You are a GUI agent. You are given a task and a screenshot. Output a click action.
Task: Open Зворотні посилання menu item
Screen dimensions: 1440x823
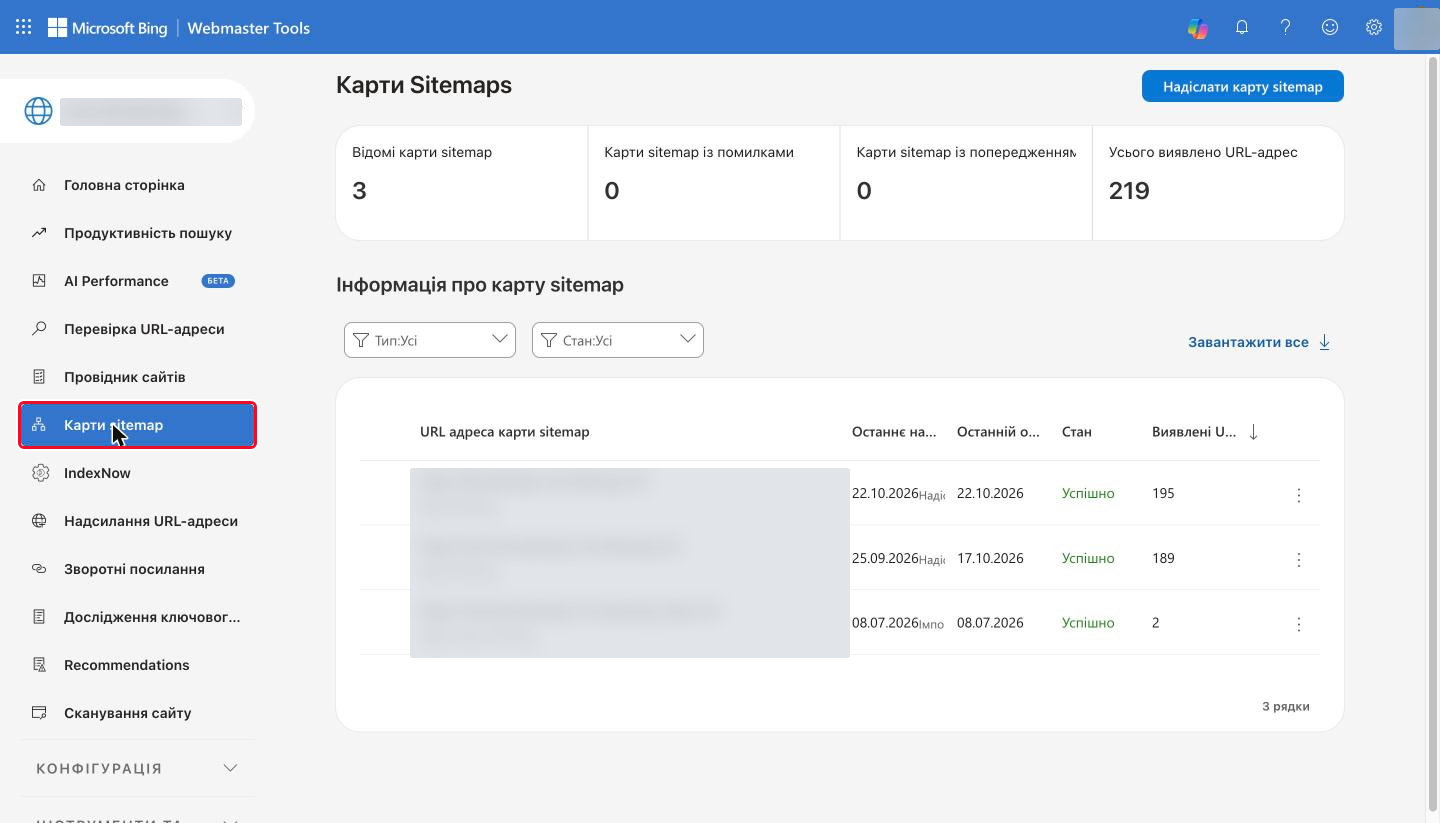point(137,569)
